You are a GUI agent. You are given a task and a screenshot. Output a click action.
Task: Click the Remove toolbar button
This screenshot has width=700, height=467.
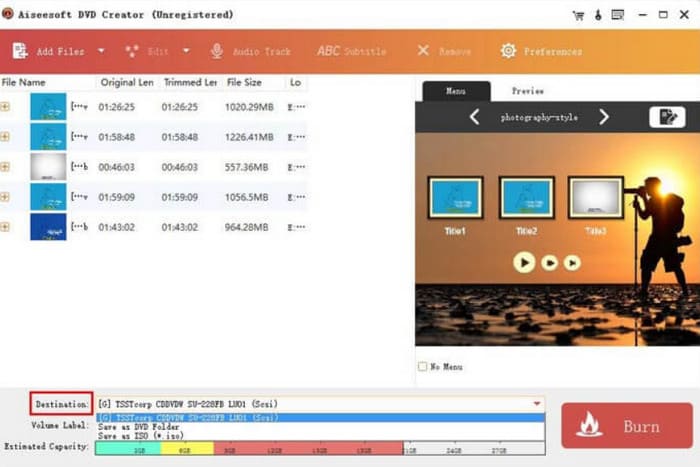[444, 51]
